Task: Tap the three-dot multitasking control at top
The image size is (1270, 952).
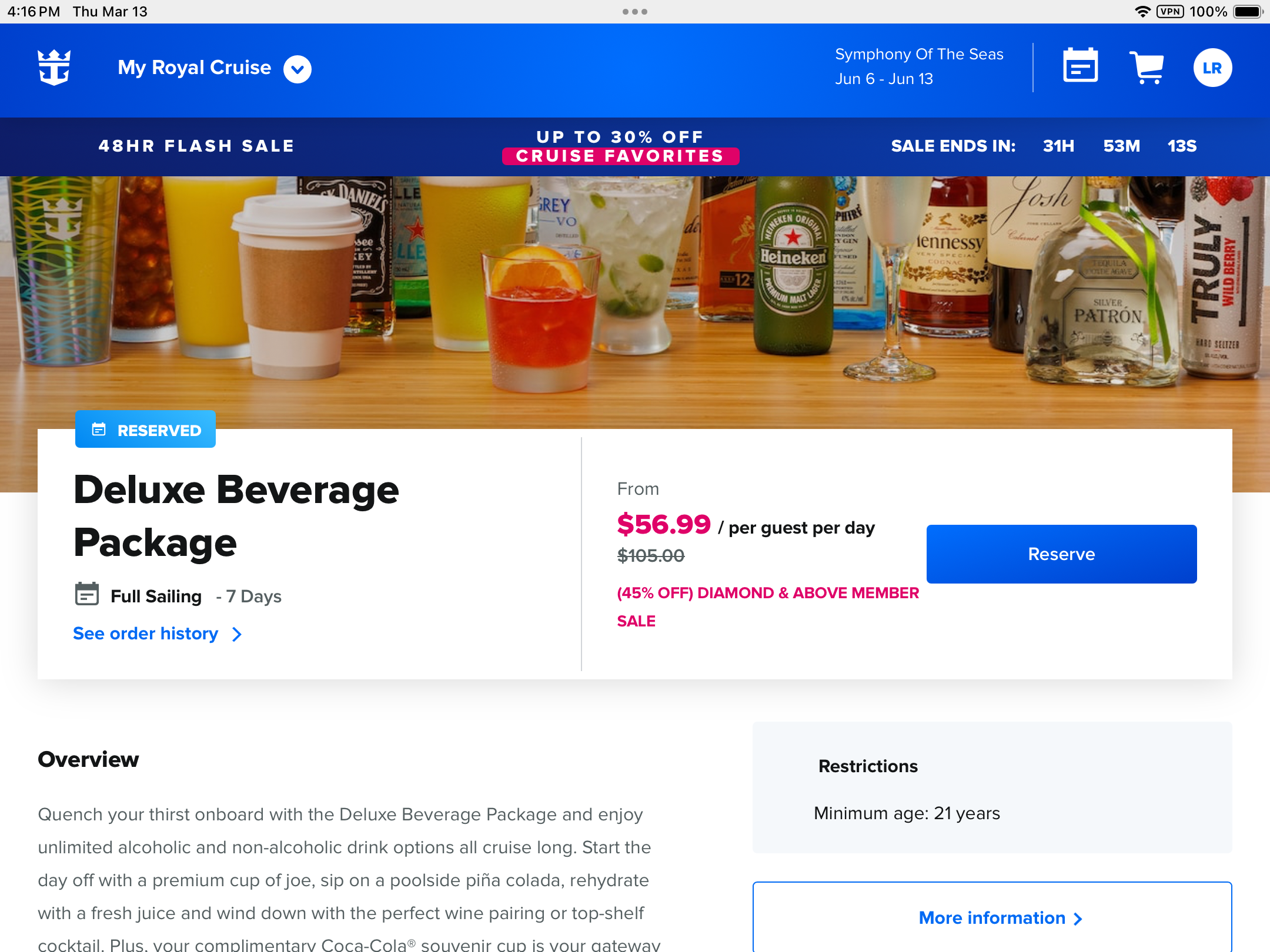Action: [635, 12]
